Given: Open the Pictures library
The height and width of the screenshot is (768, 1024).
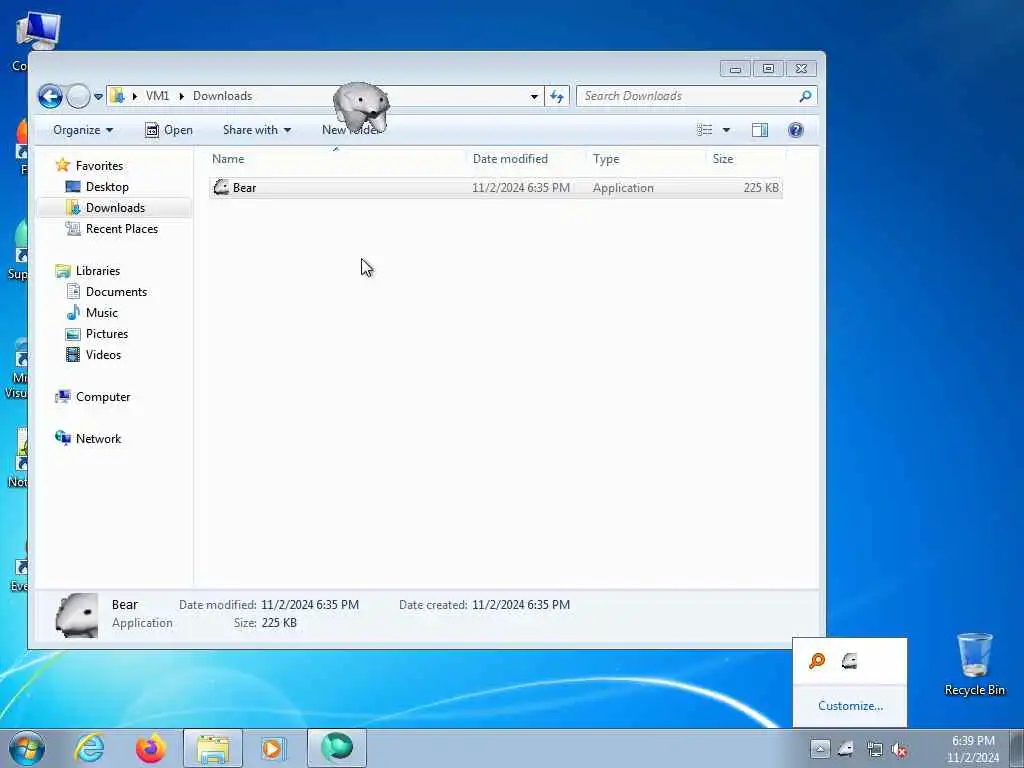Looking at the screenshot, I should point(107,334).
